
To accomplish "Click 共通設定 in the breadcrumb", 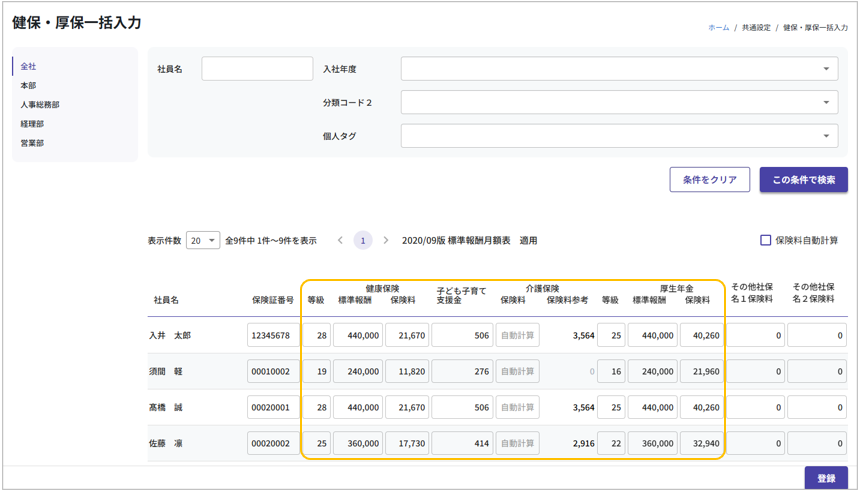I will 756,28.
